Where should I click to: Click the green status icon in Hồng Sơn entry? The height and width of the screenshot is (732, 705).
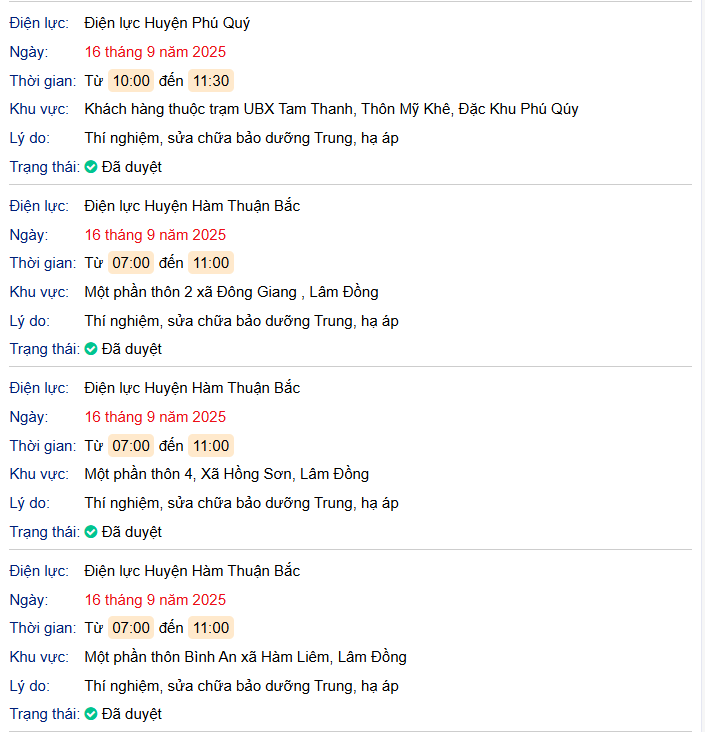point(91,532)
